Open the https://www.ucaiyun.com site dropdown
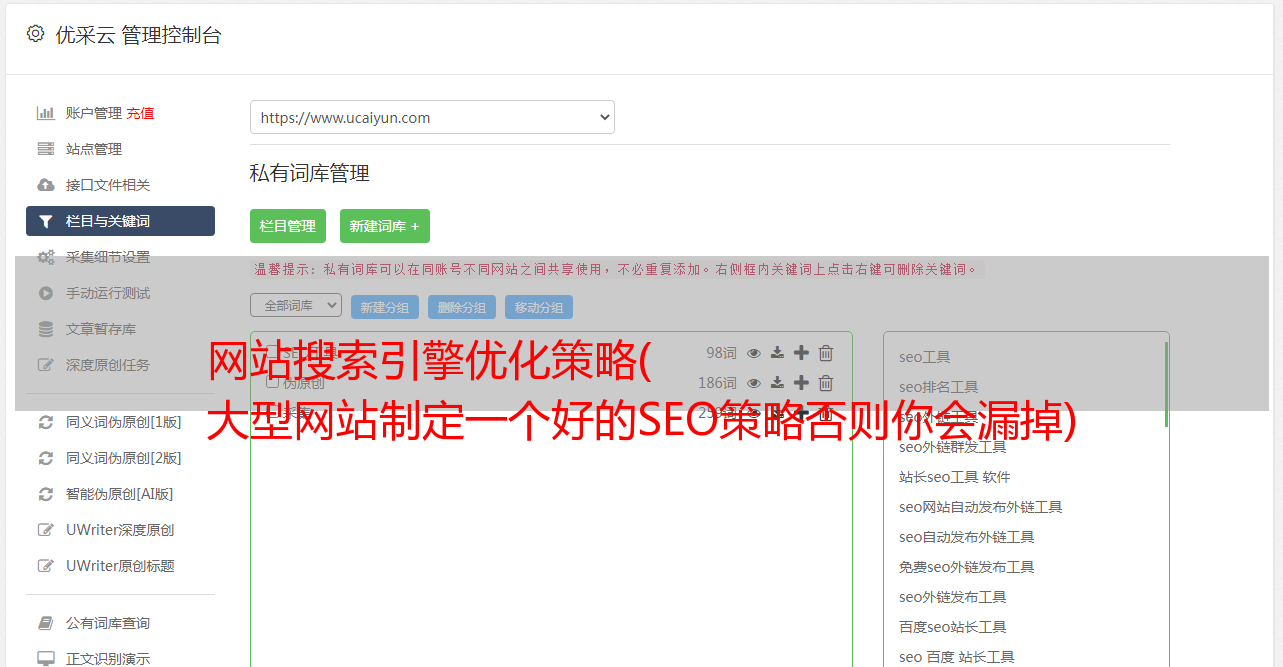The image size is (1283, 667). 432,117
